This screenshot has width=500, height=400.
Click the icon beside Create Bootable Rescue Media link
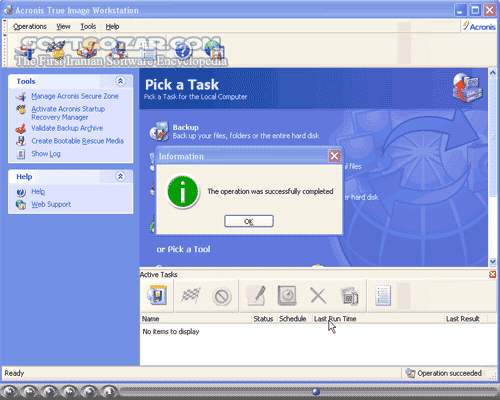click(x=21, y=141)
